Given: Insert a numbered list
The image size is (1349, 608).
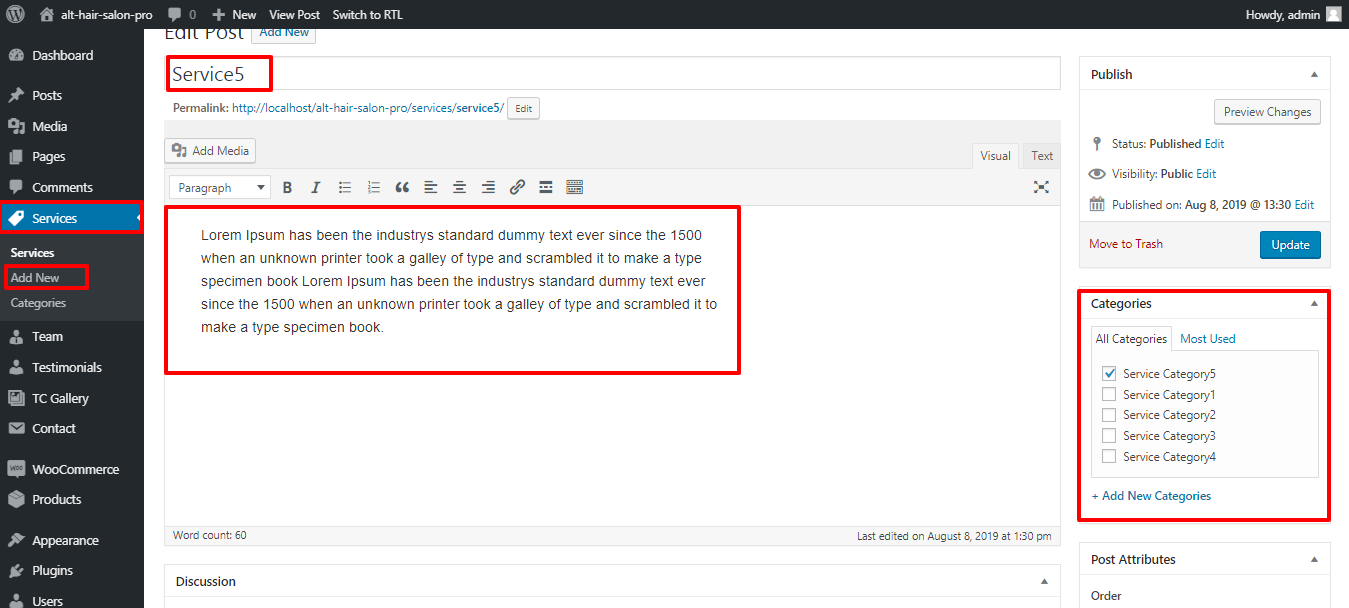Looking at the screenshot, I should pyautogui.click(x=374, y=187).
